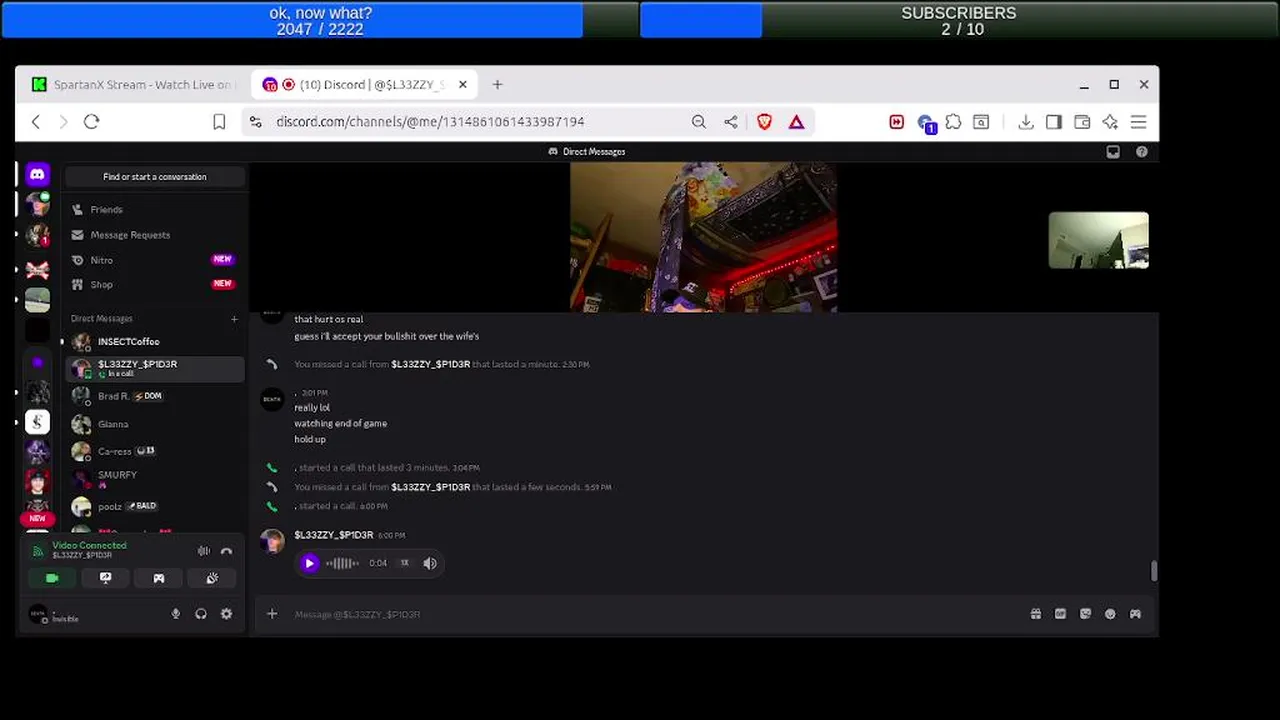1280x720 pixels.
Task: Reload the page
Action: 91,122
